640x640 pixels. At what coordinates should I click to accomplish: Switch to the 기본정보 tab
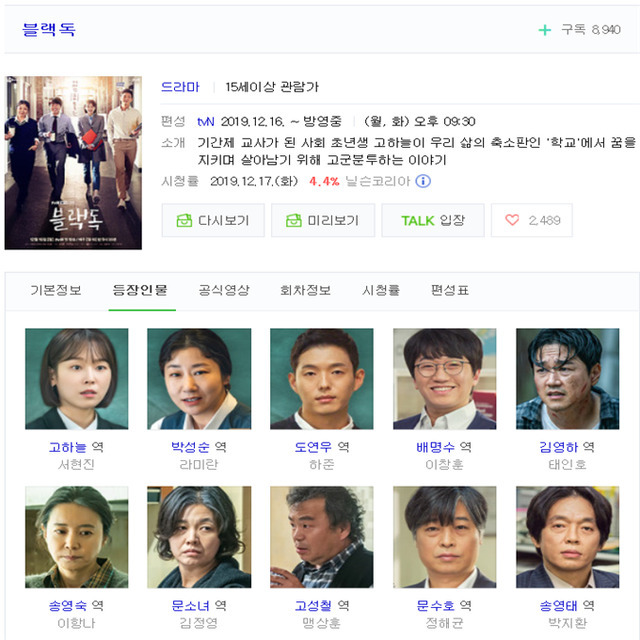pos(56,290)
